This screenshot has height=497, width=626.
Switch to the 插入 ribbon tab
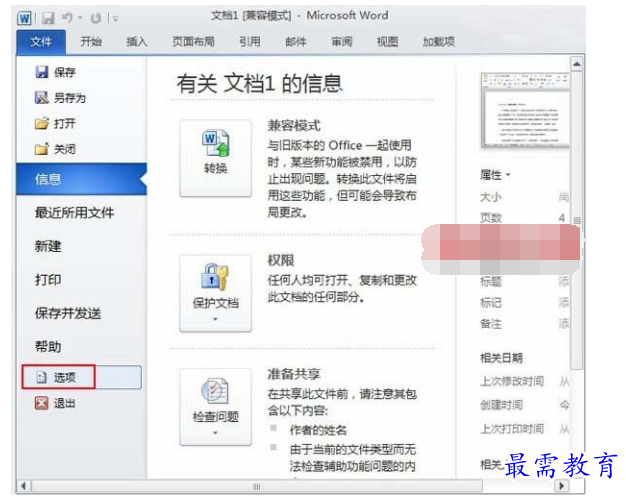click(x=137, y=42)
